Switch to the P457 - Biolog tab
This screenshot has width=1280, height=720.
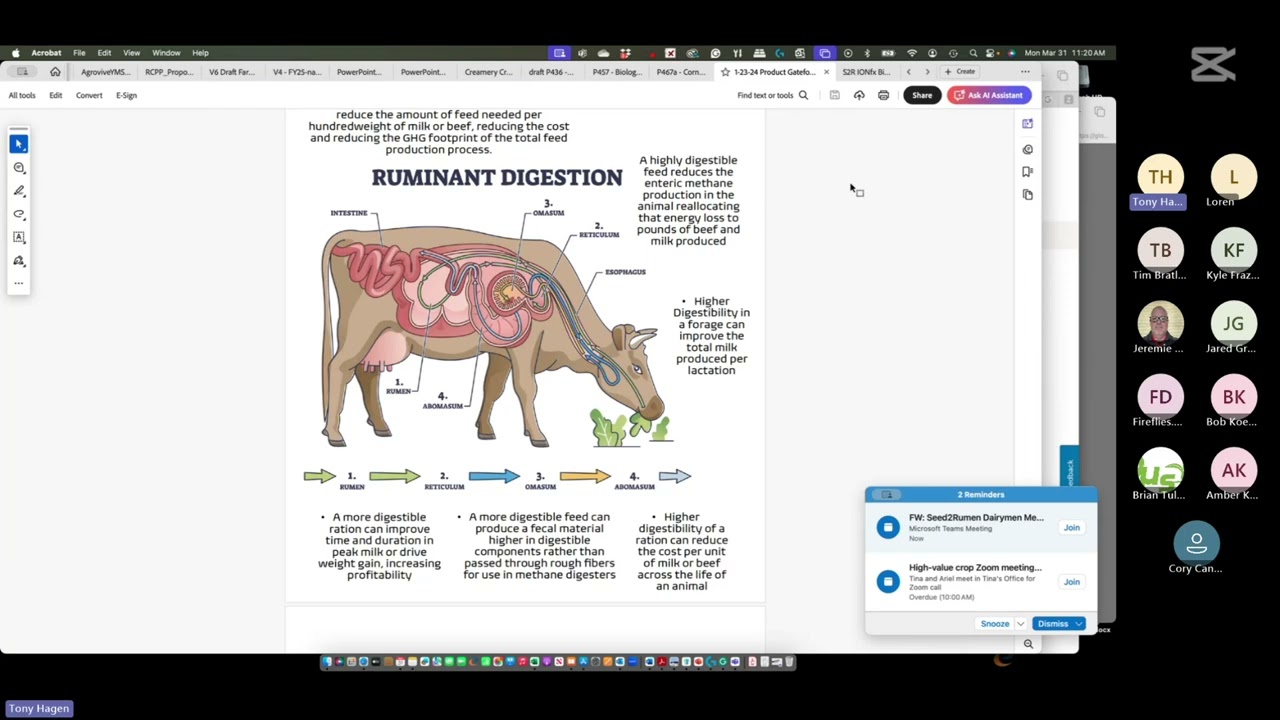click(x=617, y=72)
